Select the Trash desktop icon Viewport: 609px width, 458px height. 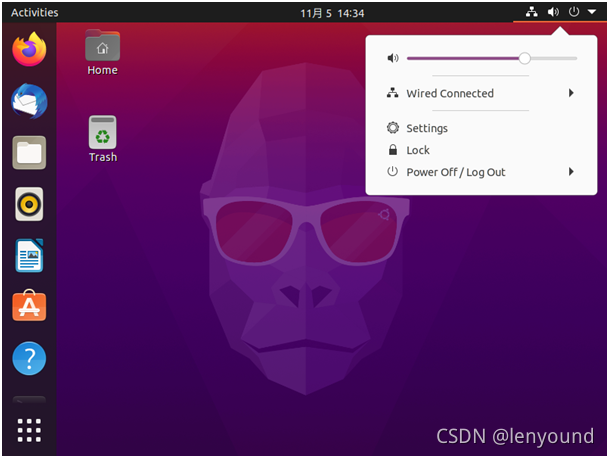click(103, 139)
